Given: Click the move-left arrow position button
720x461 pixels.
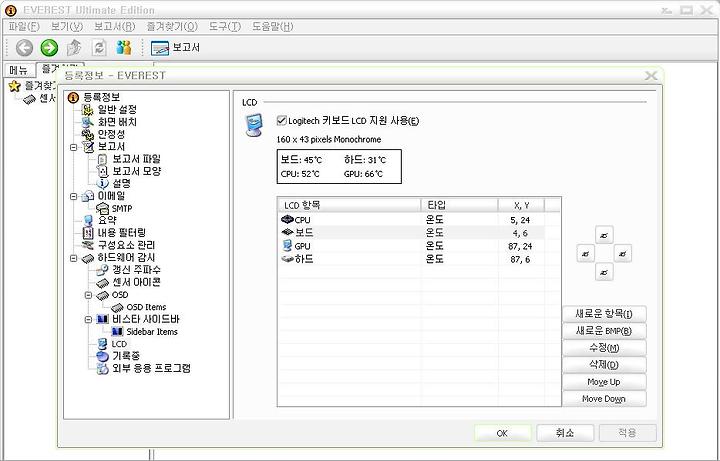Looking at the screenshot, I should coord(585,253).
